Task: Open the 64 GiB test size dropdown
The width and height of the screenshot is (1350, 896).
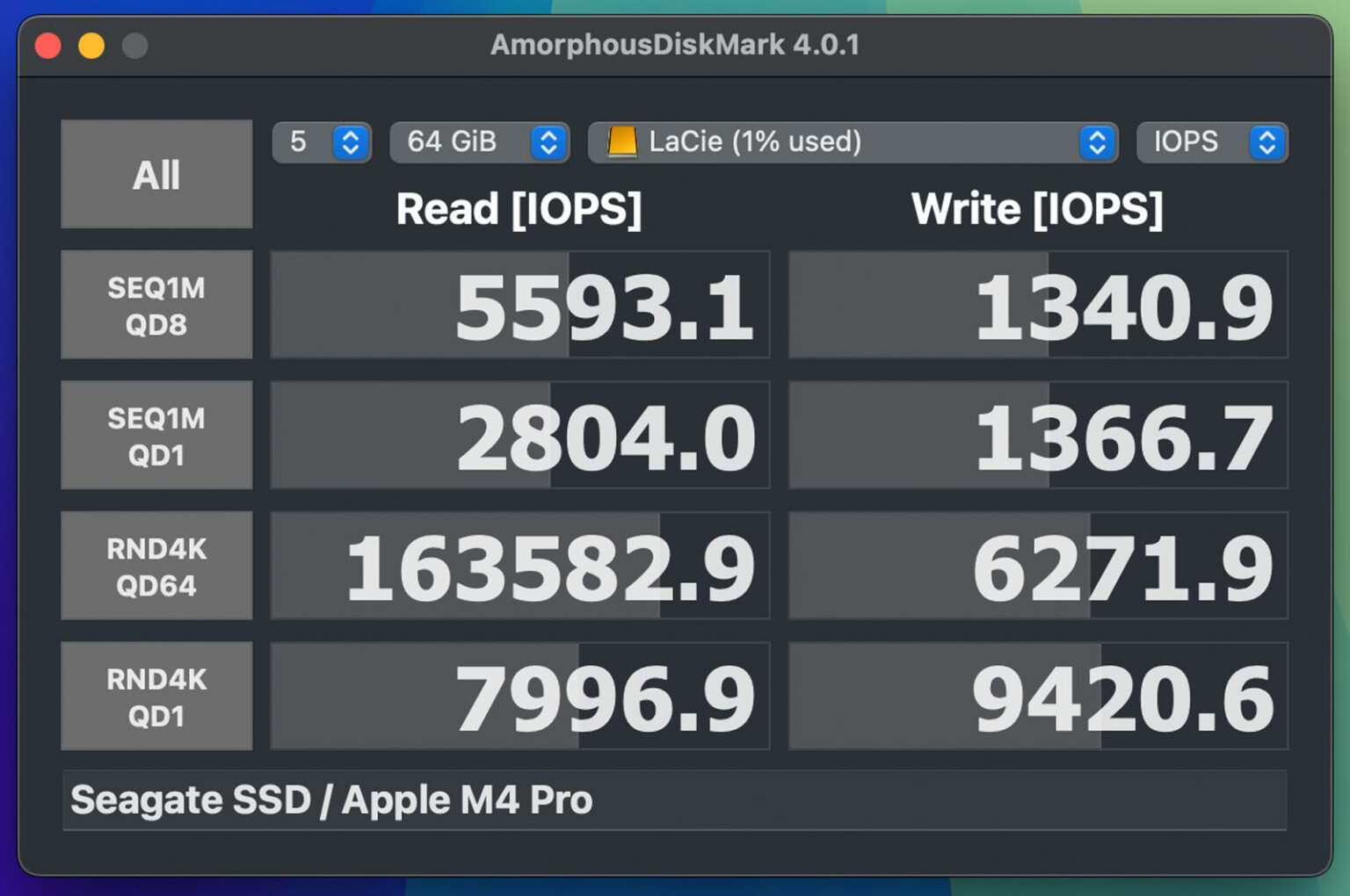Action: tap(480, 142)
